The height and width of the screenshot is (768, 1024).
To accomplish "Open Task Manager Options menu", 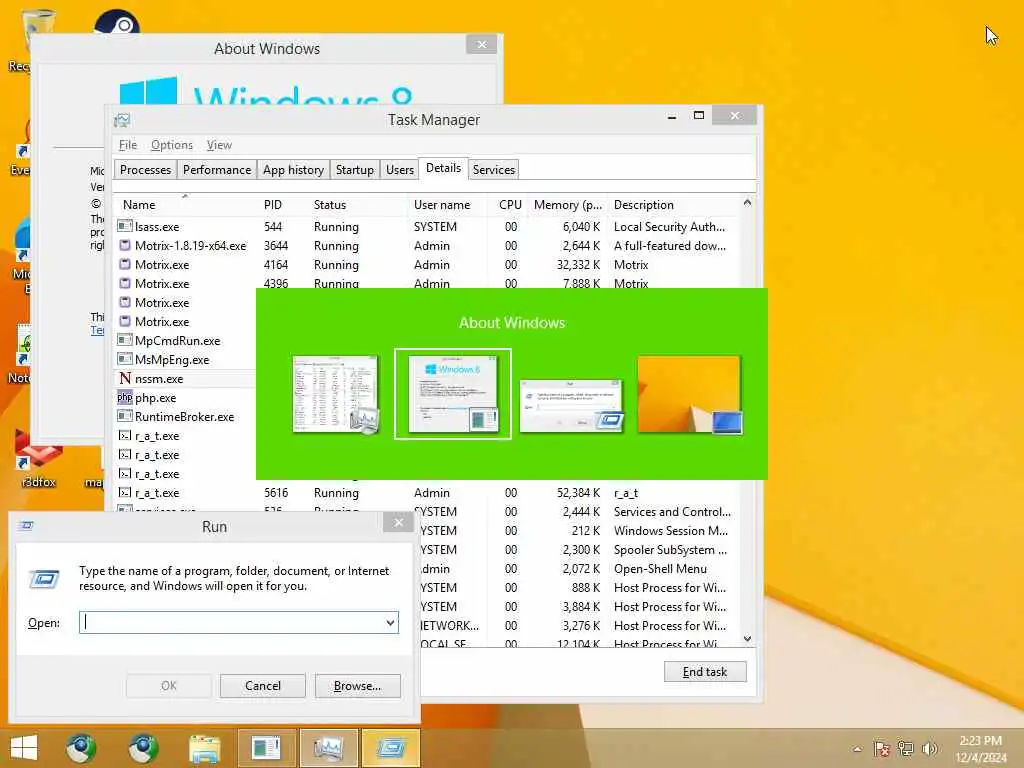I will (x=172, y=145).
